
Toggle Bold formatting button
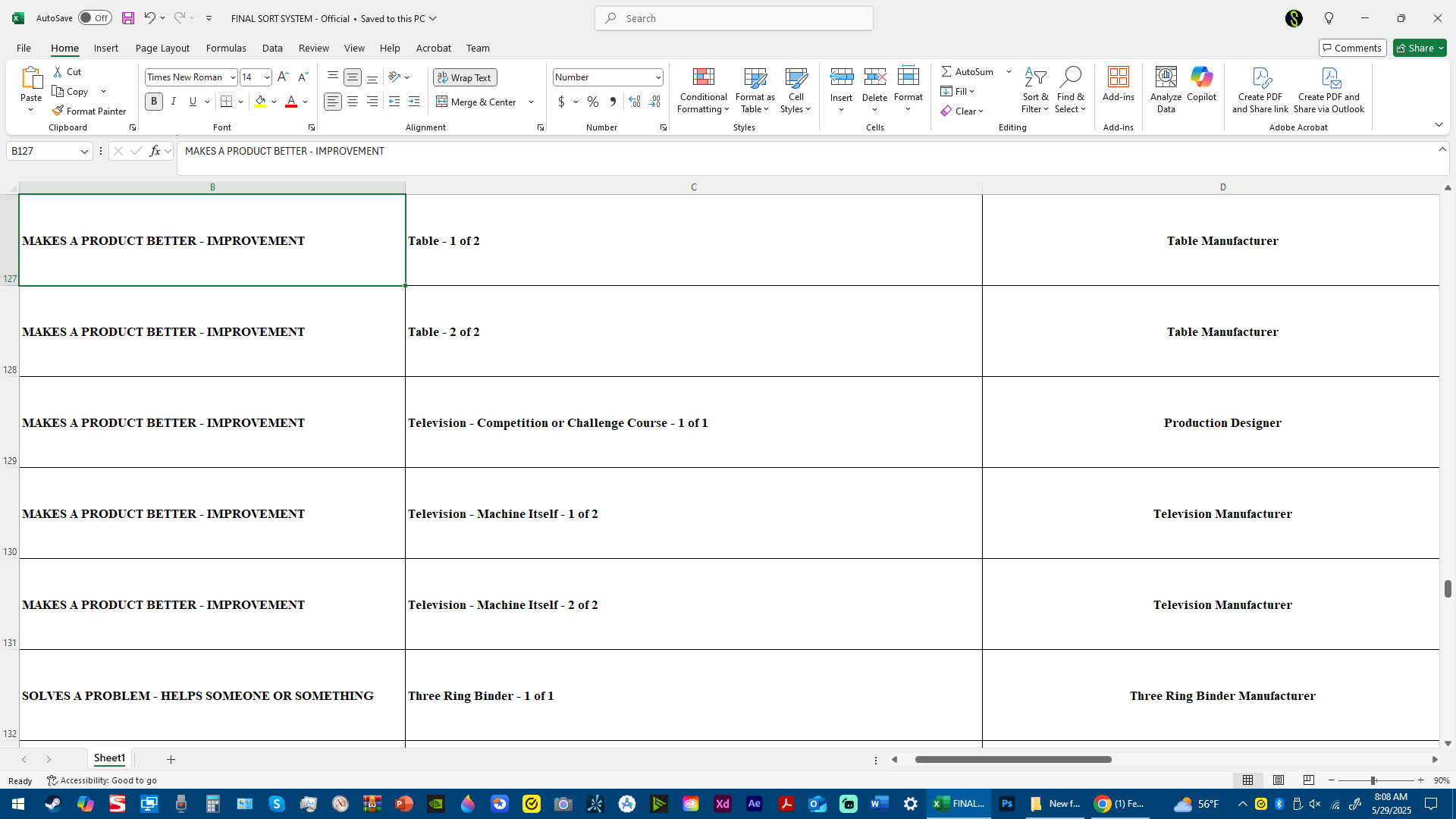click(x=154, y=102)
